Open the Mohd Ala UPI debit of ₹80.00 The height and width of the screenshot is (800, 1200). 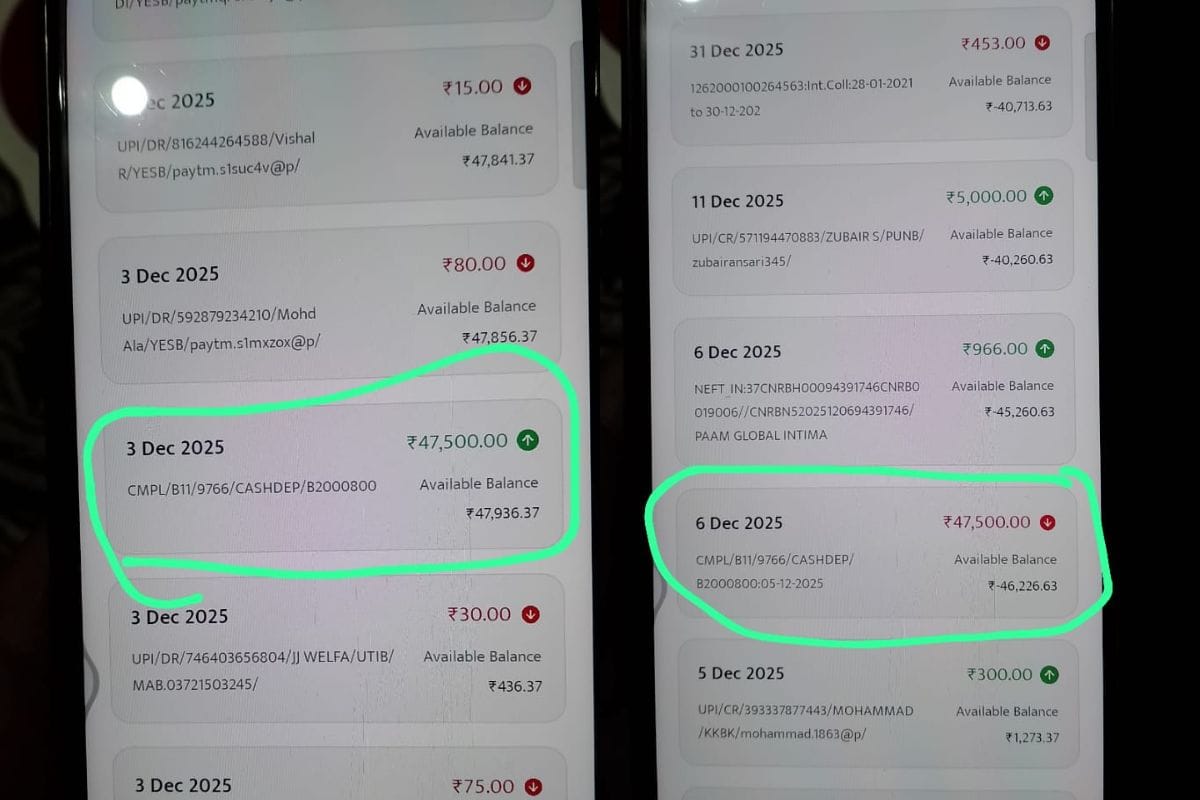point(331,303)
